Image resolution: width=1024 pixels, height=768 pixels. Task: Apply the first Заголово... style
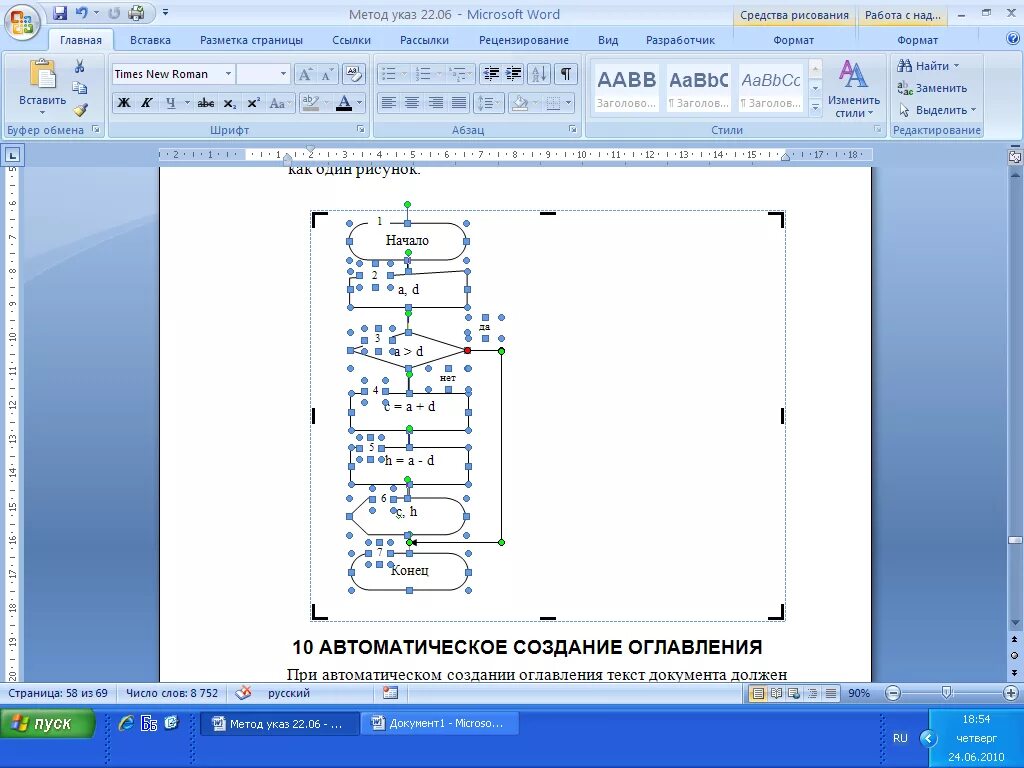[626, 88]
